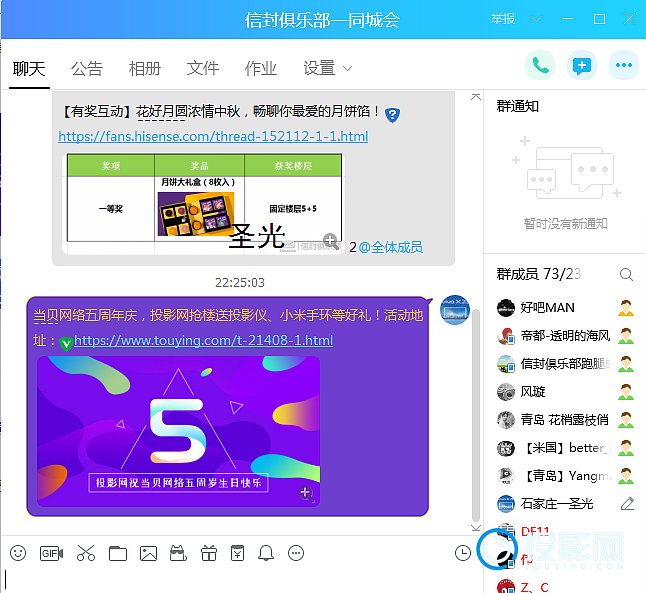646x593 pixels.
Task: Click the sender avatar beside purple message
Action: [455, 309]
